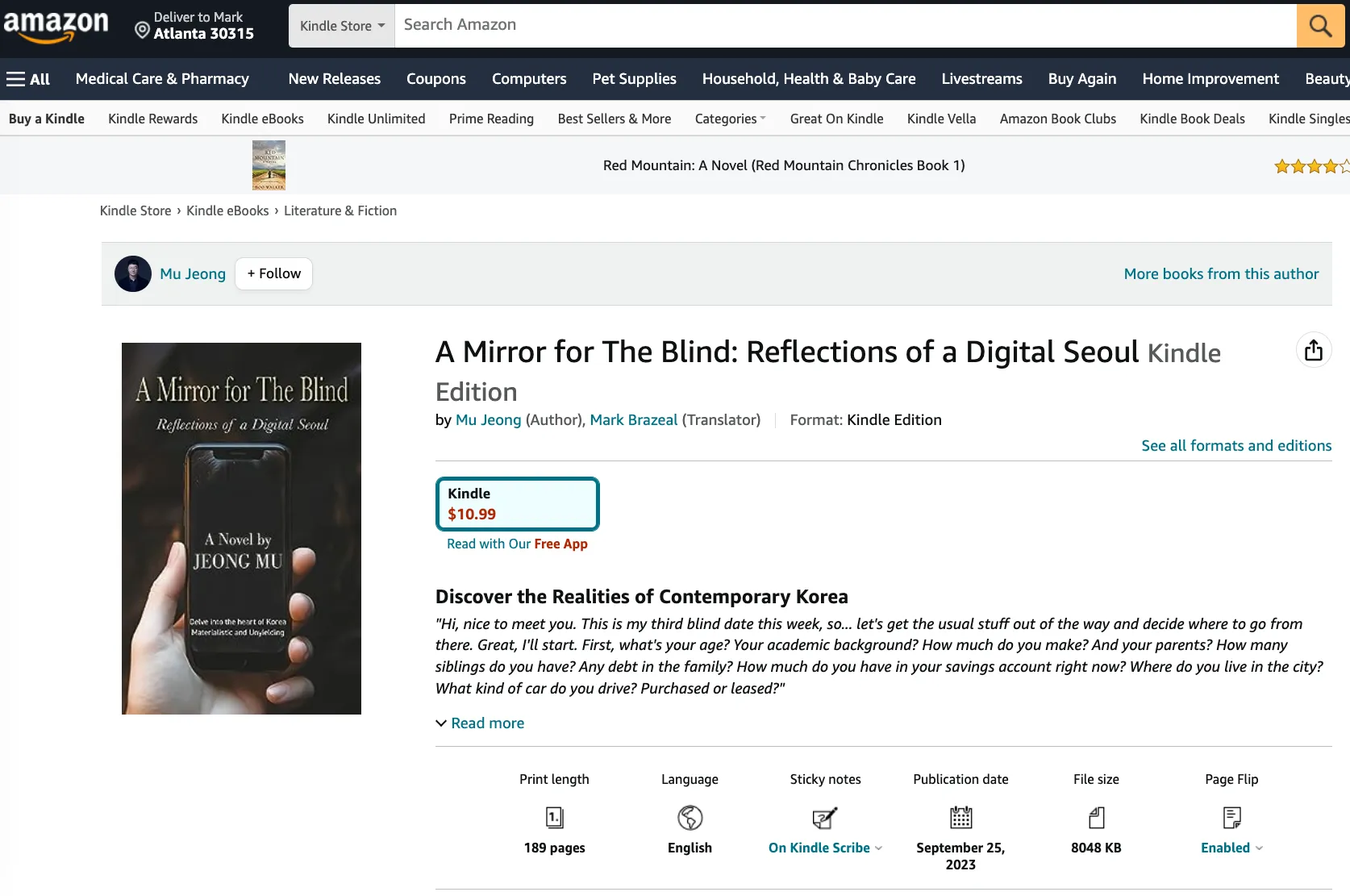Click the 8048 KB file size value
The height and width of the screenshot is (896, 1350).
1096,848
